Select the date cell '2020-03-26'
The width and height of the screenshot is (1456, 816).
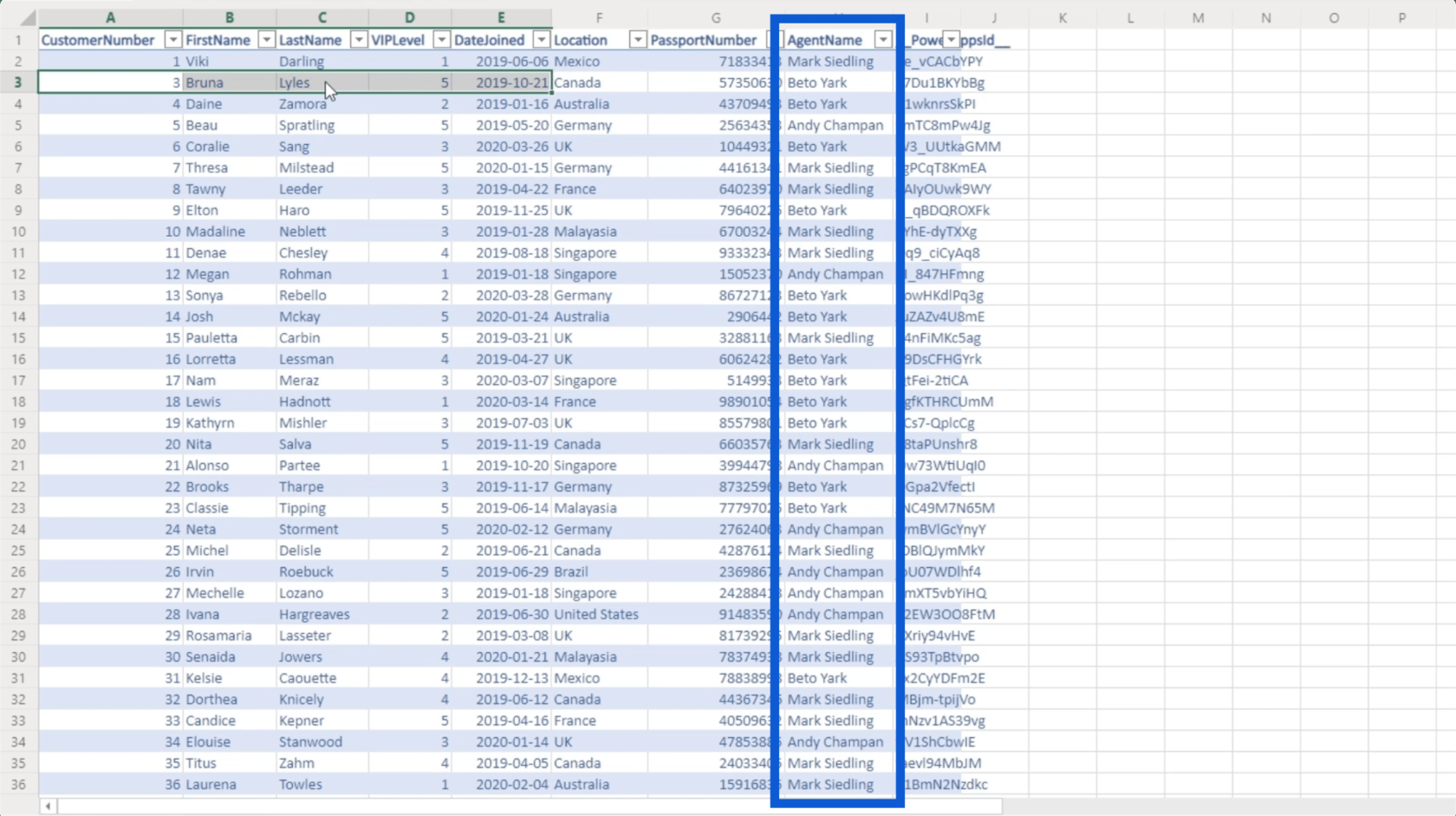(x=502, y=147)
